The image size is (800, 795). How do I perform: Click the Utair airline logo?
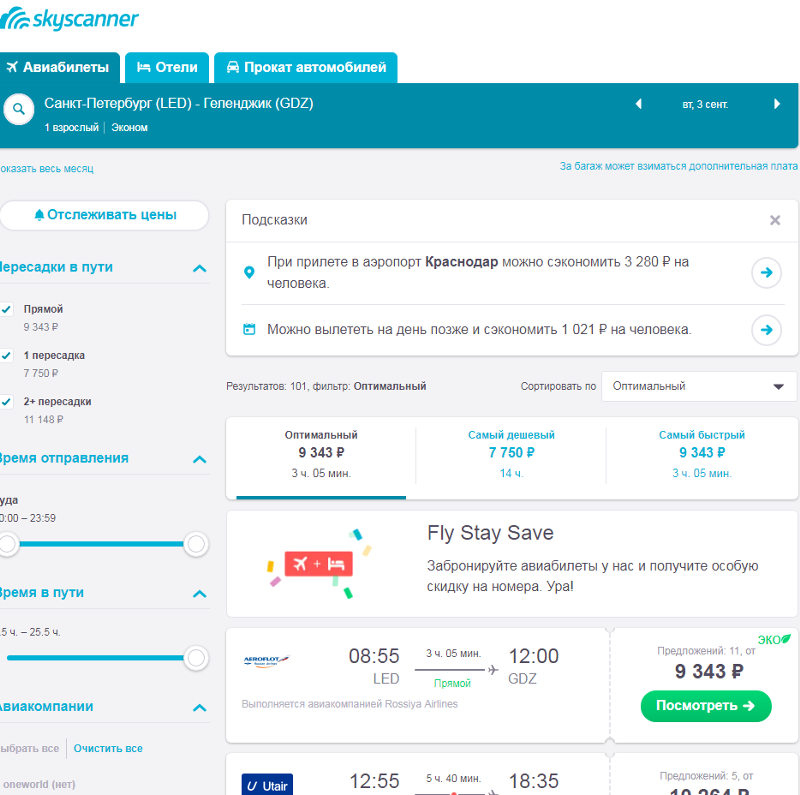[267, 785]
